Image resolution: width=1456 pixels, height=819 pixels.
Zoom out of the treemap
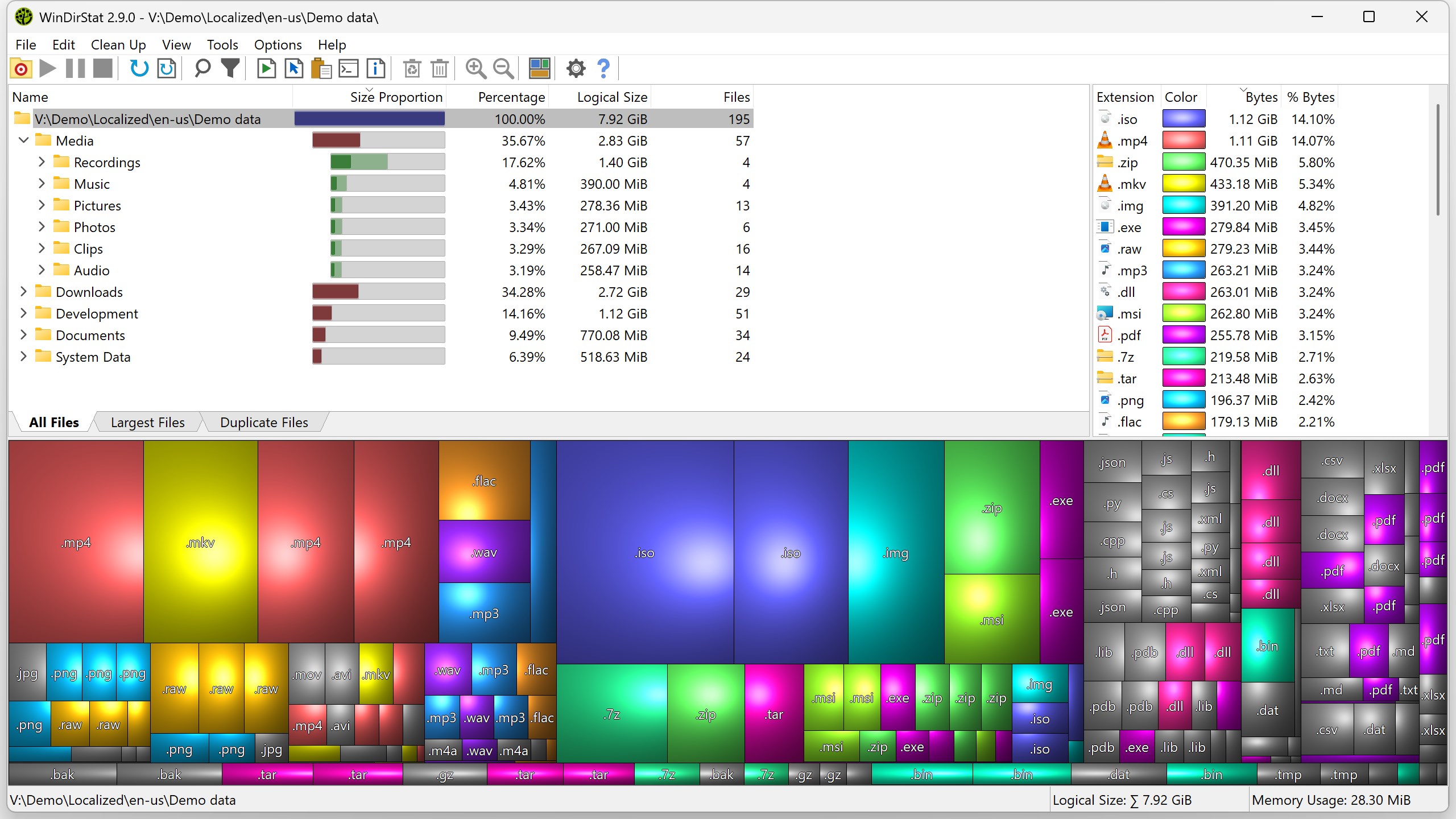(503, 69)
